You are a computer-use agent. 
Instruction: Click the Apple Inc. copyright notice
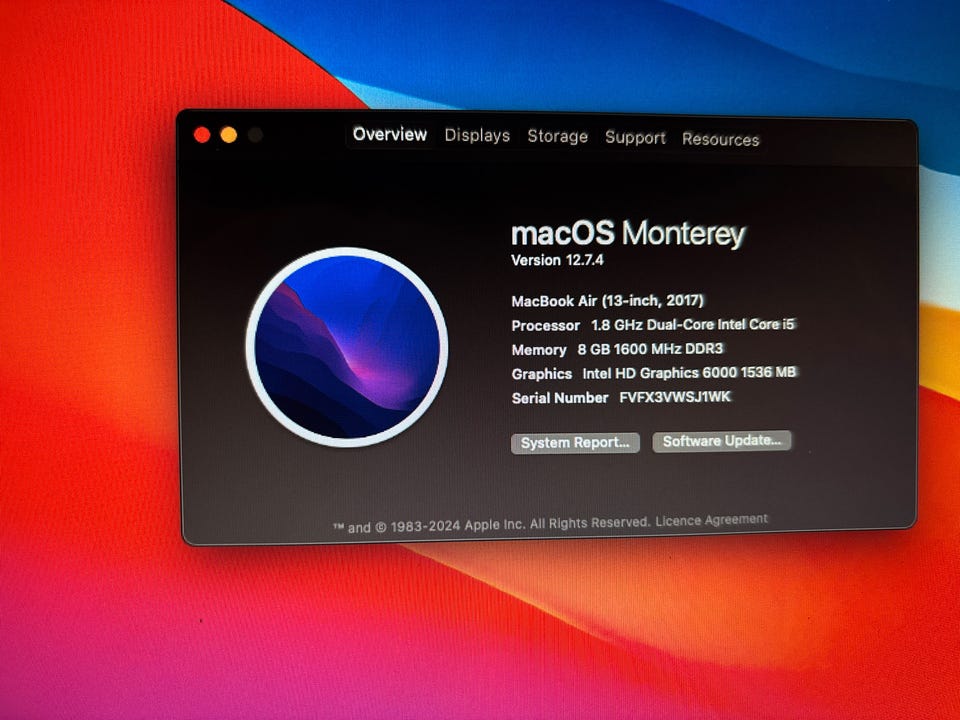(x=492, y=525)
